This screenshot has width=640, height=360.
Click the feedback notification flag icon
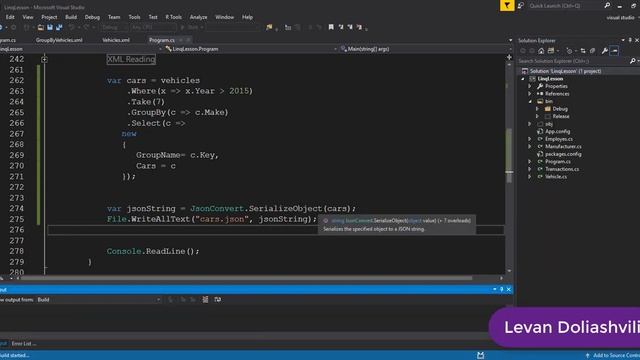coord(507,5)
